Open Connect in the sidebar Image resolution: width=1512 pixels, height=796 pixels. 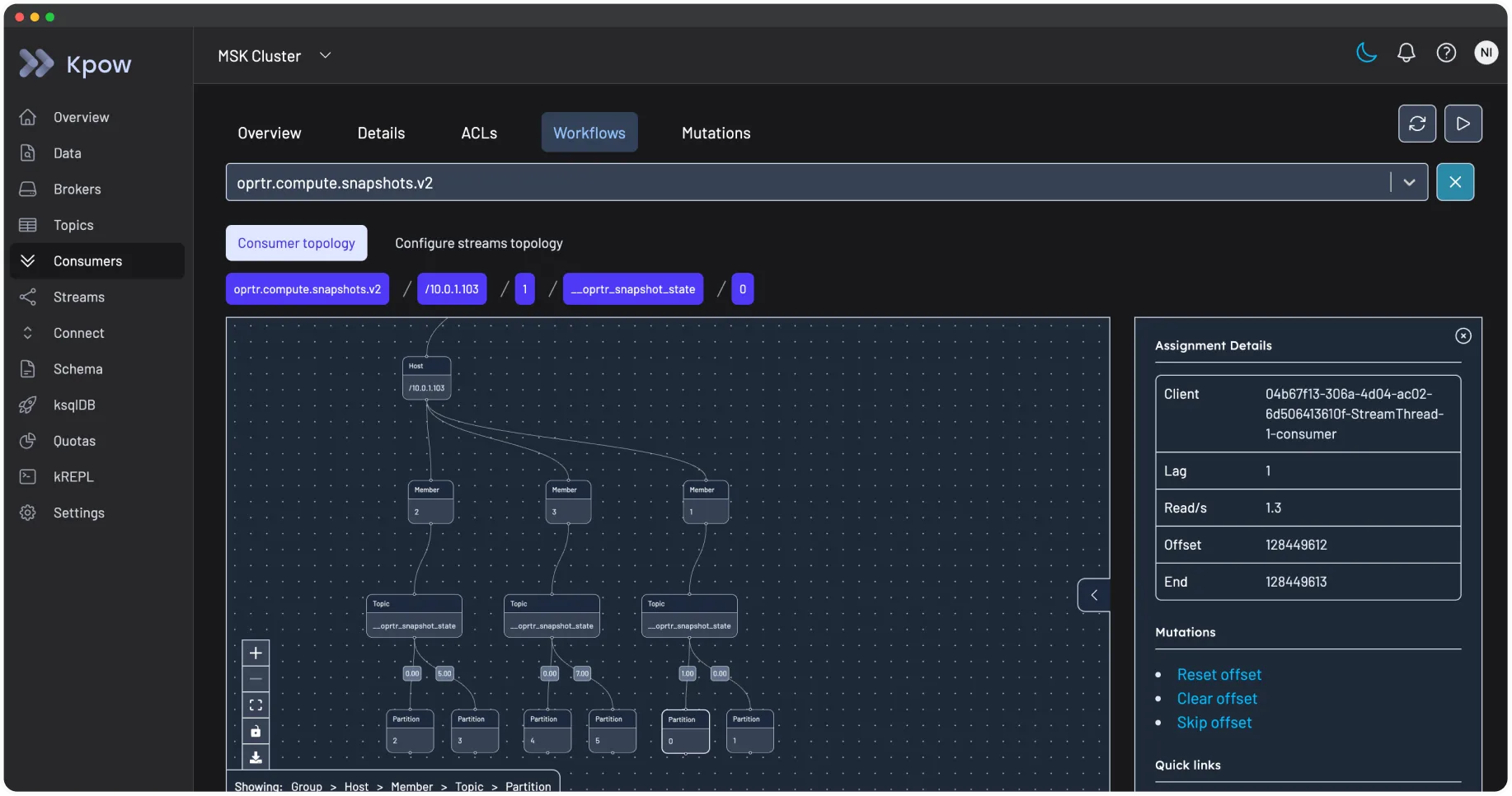point(97,333)
